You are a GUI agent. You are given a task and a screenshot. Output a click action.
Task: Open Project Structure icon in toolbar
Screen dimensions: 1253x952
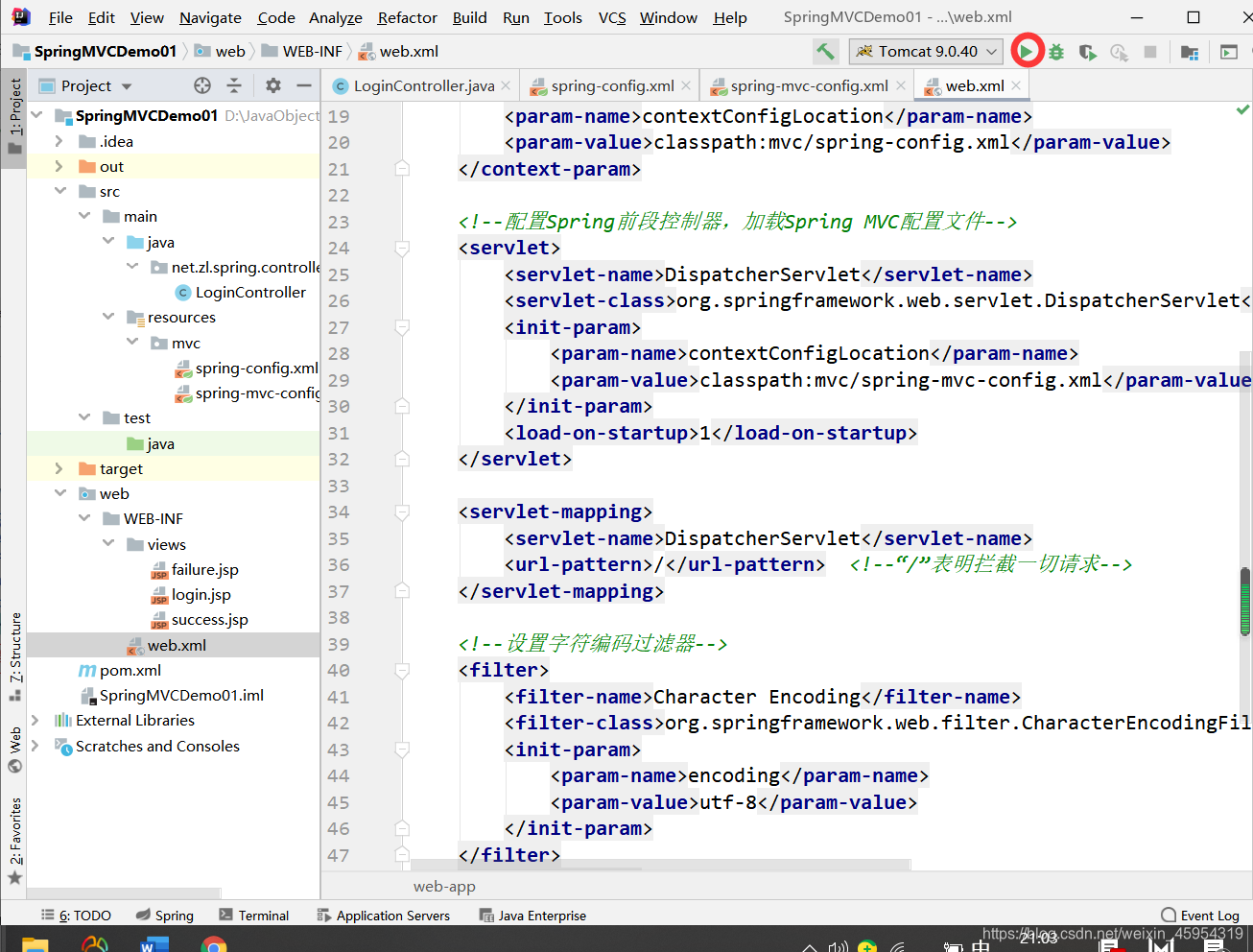(1190, 52)
